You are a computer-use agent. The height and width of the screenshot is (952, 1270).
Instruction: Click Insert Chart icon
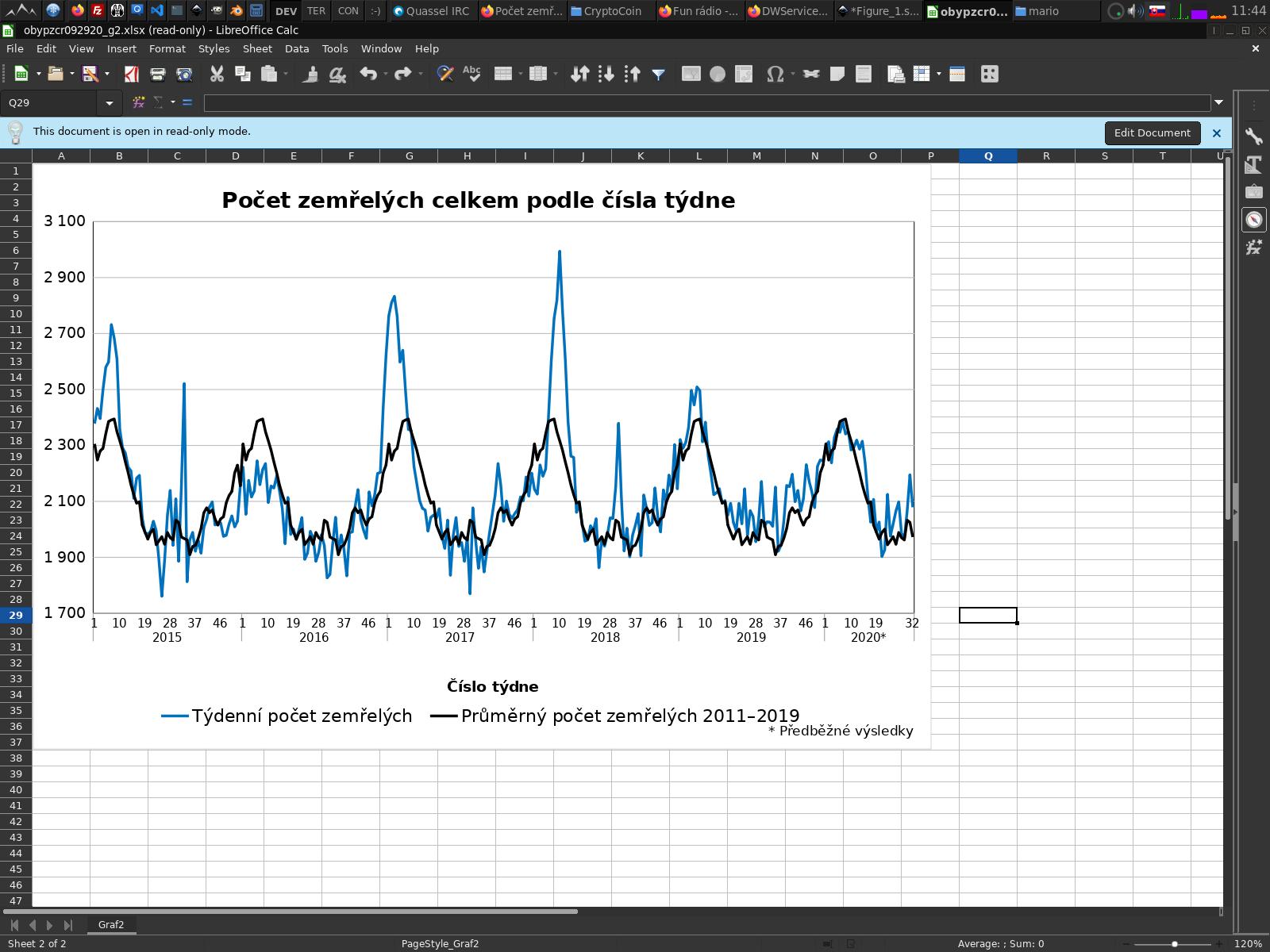click(x=718, y=74)
